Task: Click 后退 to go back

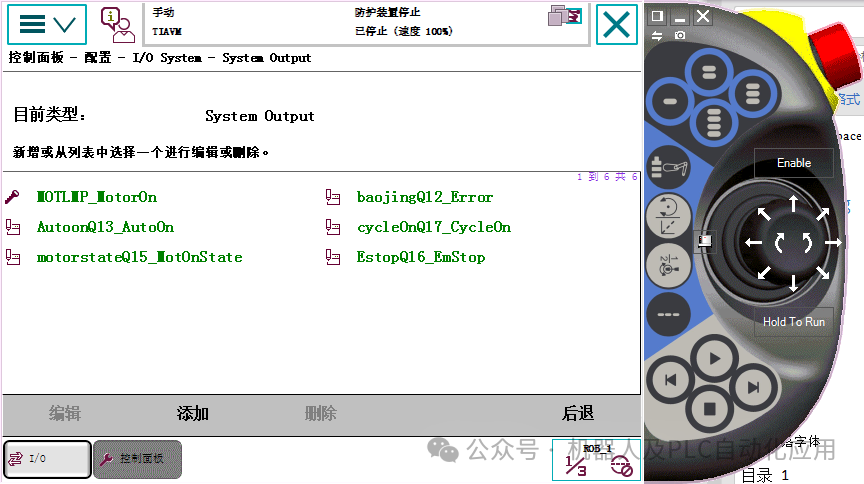Action: point(577,413)
